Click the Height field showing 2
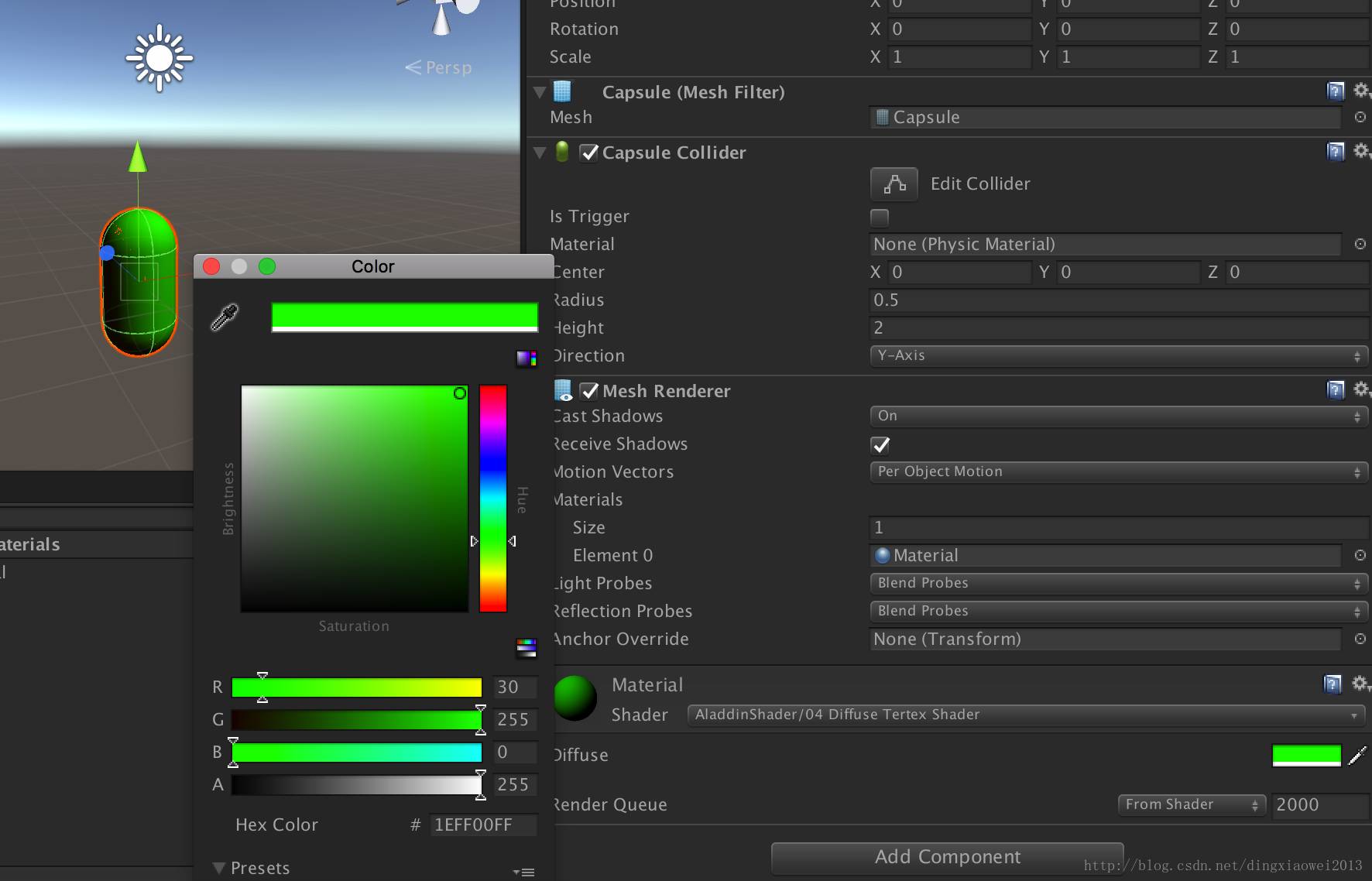This screenshot has height=881, width=1372. coord(1118,327)
